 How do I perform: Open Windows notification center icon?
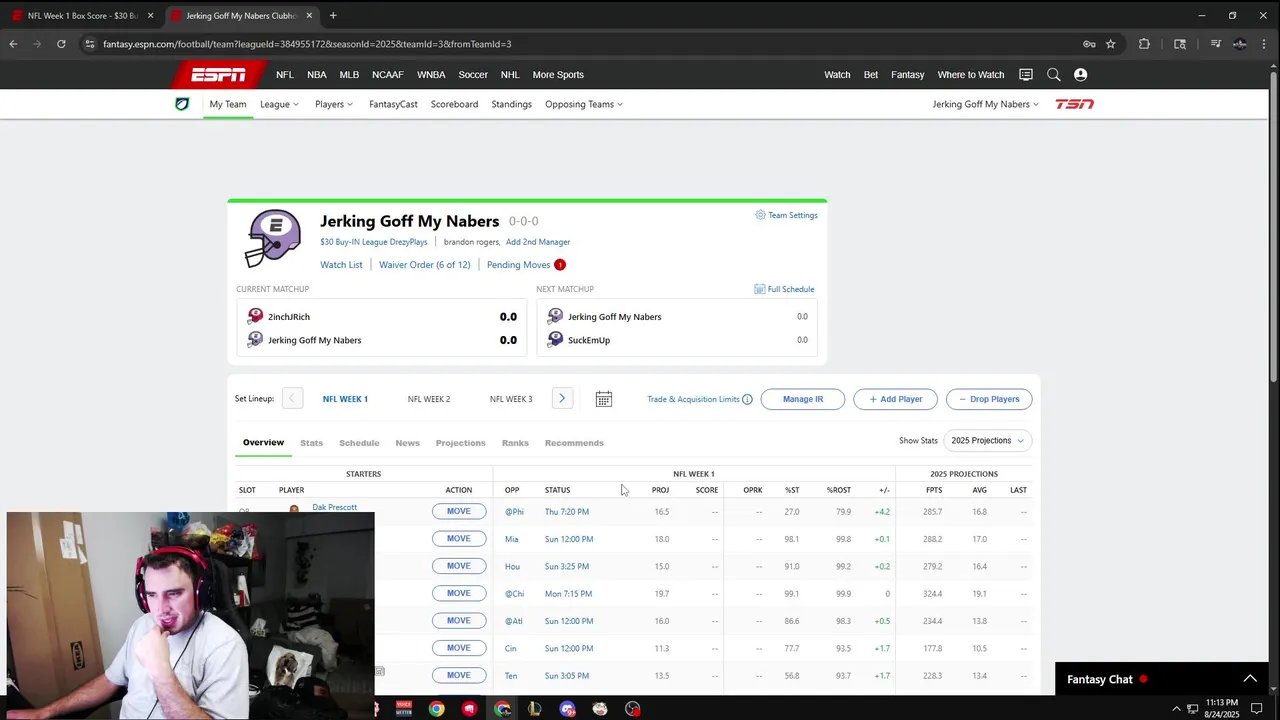(x=1257, y=709)
